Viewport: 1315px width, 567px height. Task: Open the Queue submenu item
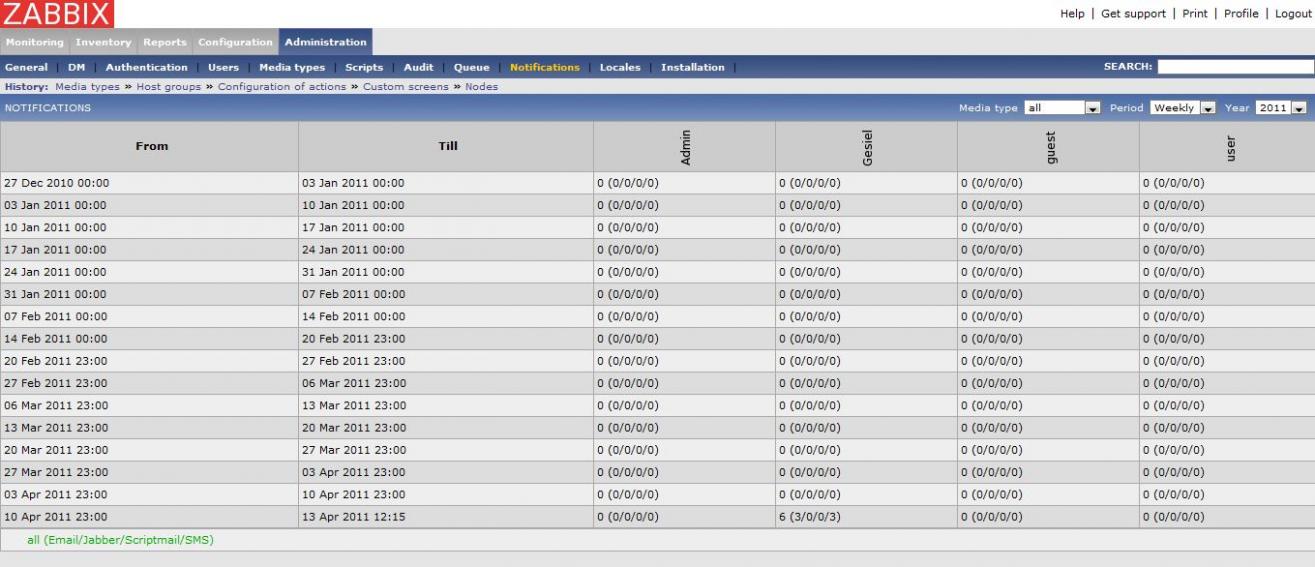click(471, 67)
